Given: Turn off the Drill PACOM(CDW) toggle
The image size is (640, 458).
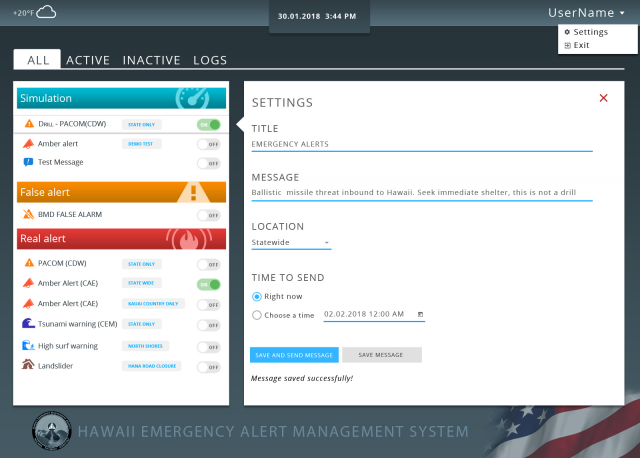Looking at the screenshot, I should click(x=209, y=125).
